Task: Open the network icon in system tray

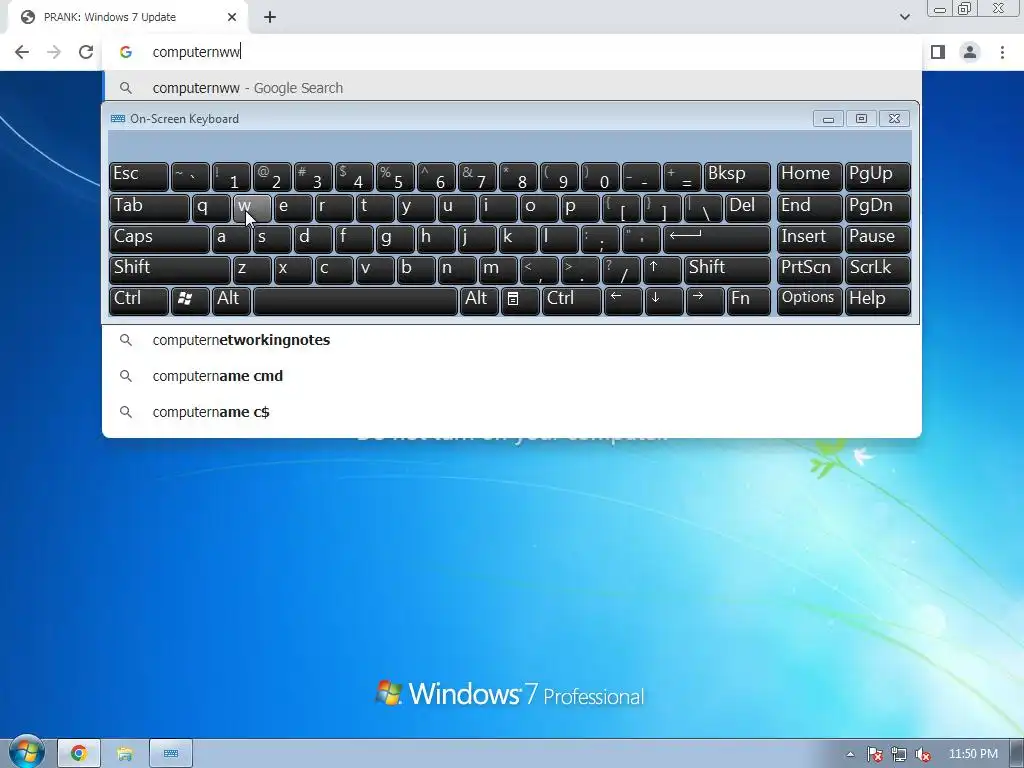Action: pos(899,754)
